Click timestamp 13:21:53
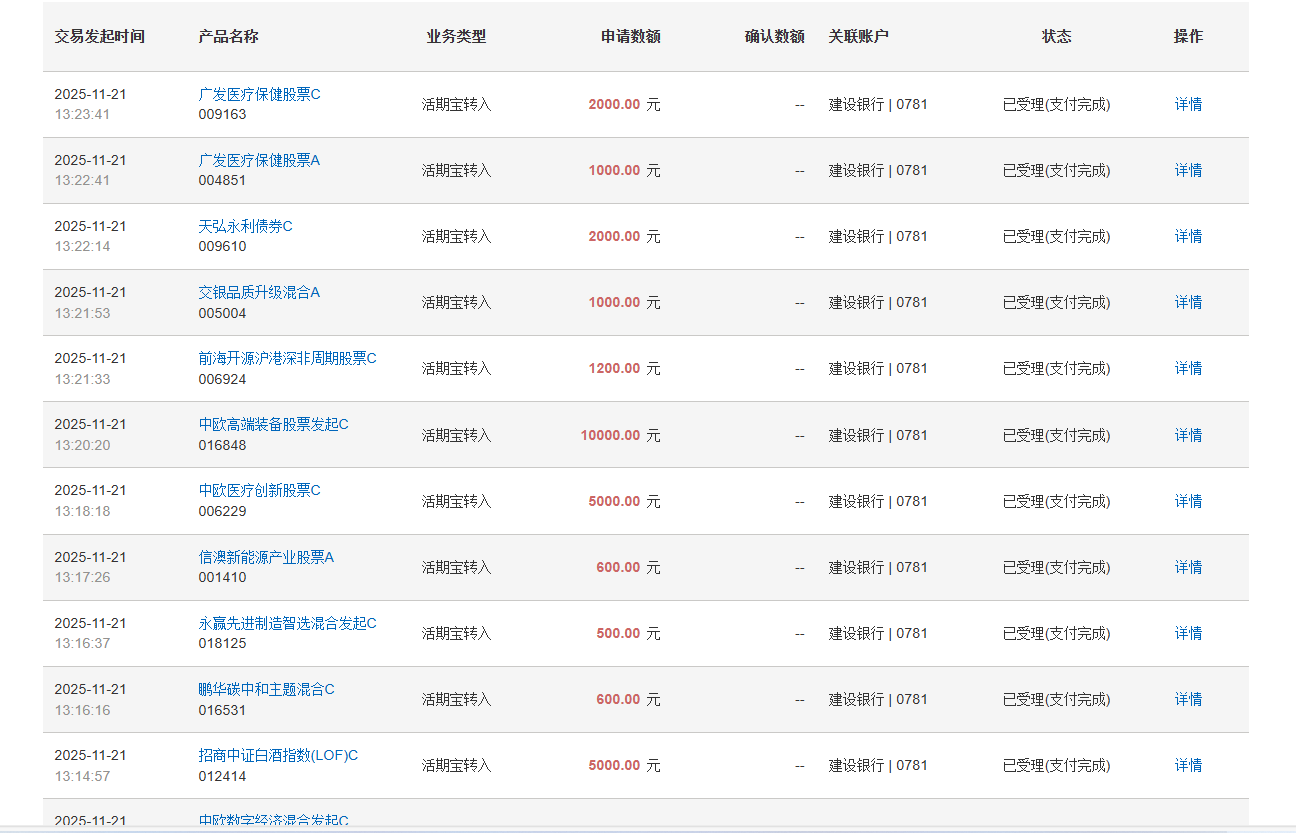This screenshot has height=833, width=1296. 82,313
